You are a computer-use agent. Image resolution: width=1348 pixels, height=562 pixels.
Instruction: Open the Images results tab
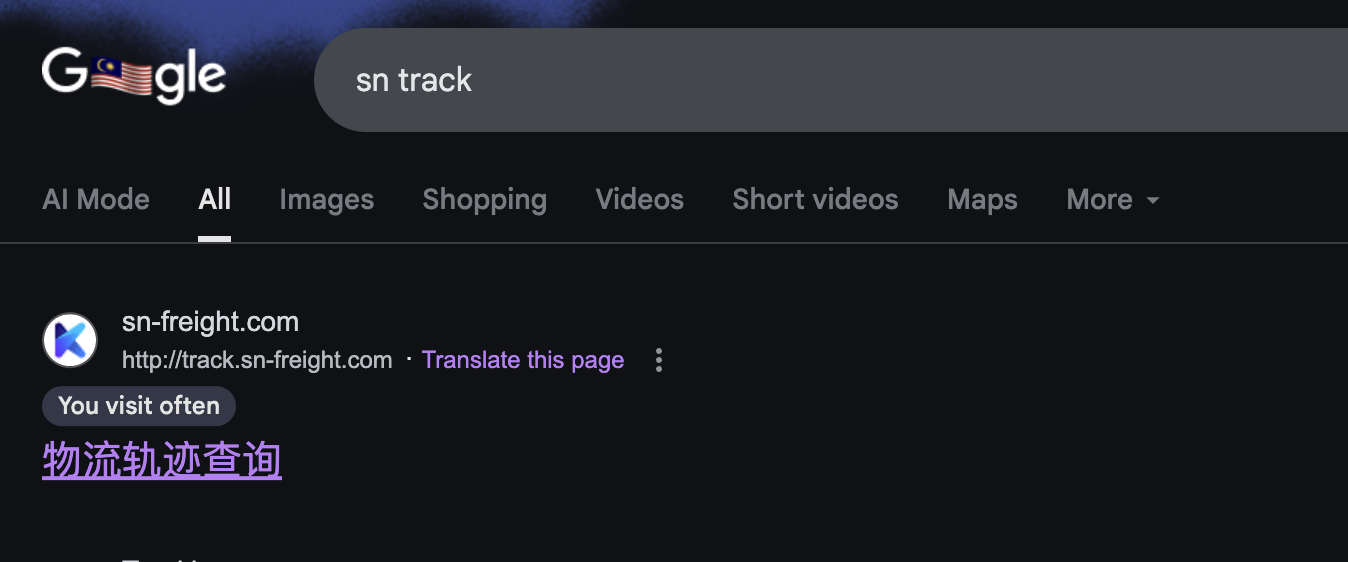pyautogui.click(x=327, y=200)
